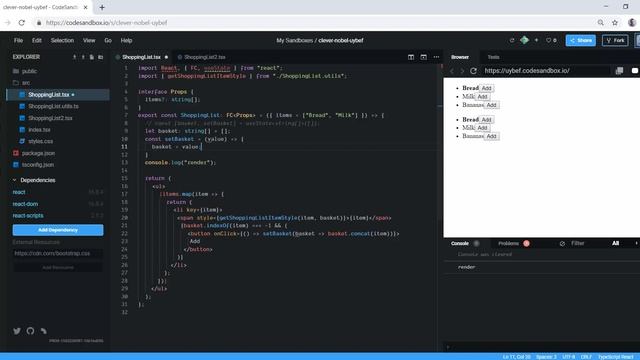640x360 pixels.
Task: Click the Share button
Action: (580, 40)
